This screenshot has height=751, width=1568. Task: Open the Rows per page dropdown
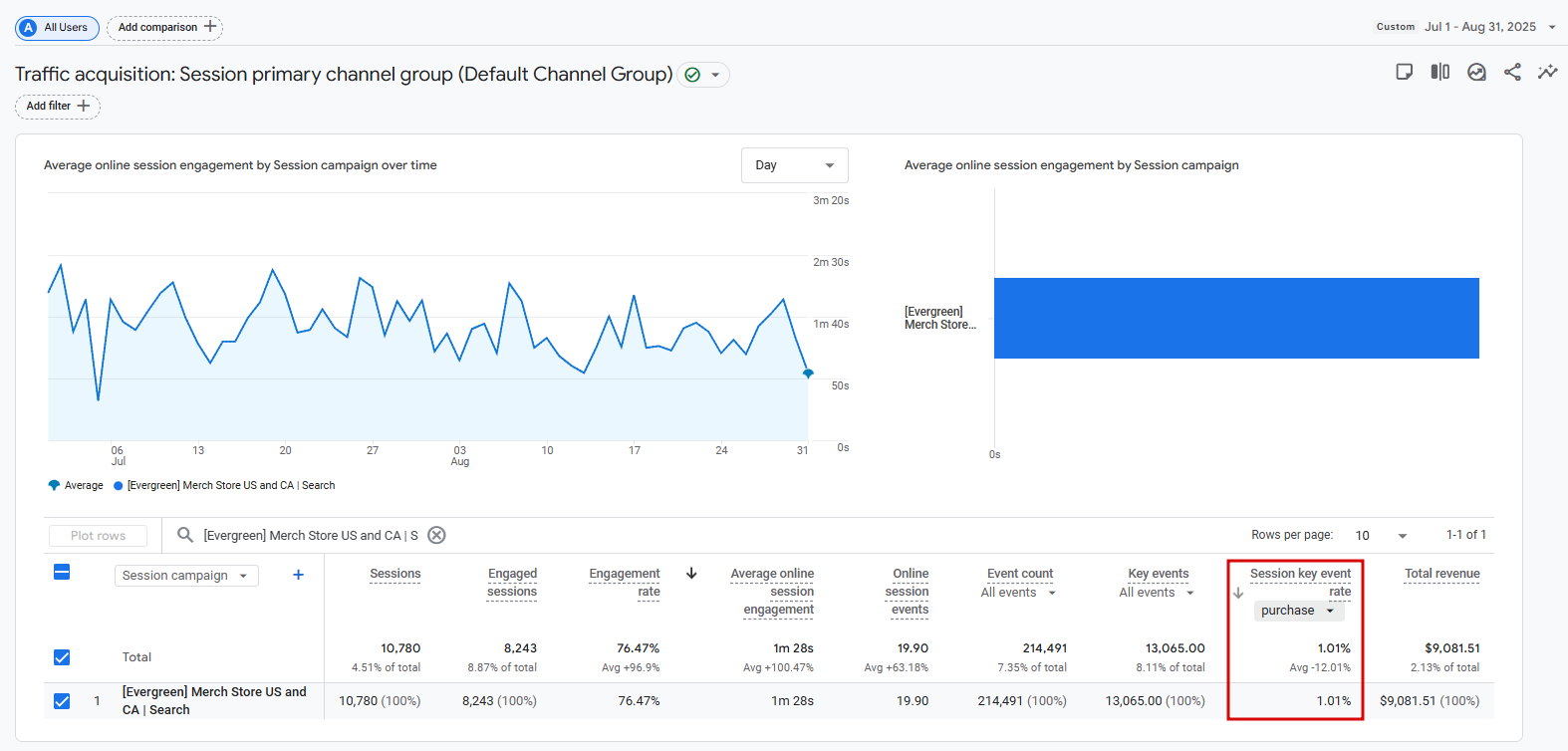[1381, 535]
